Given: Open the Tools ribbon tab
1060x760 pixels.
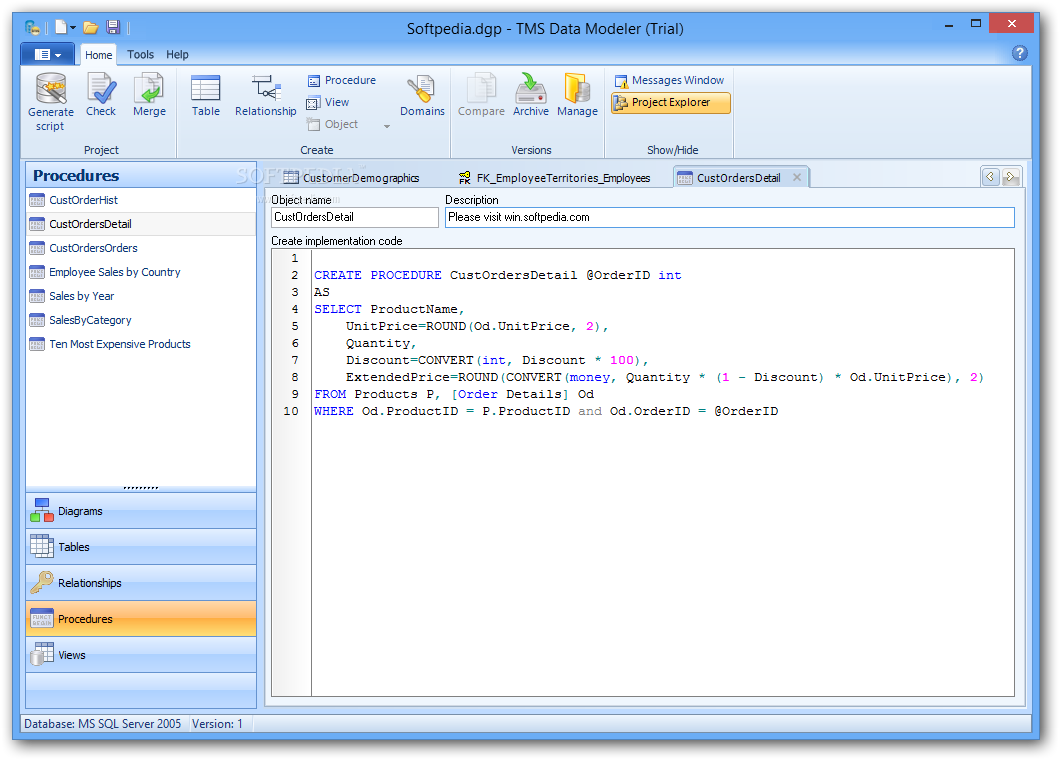Looking at the screenshot, I should (140, 54).
